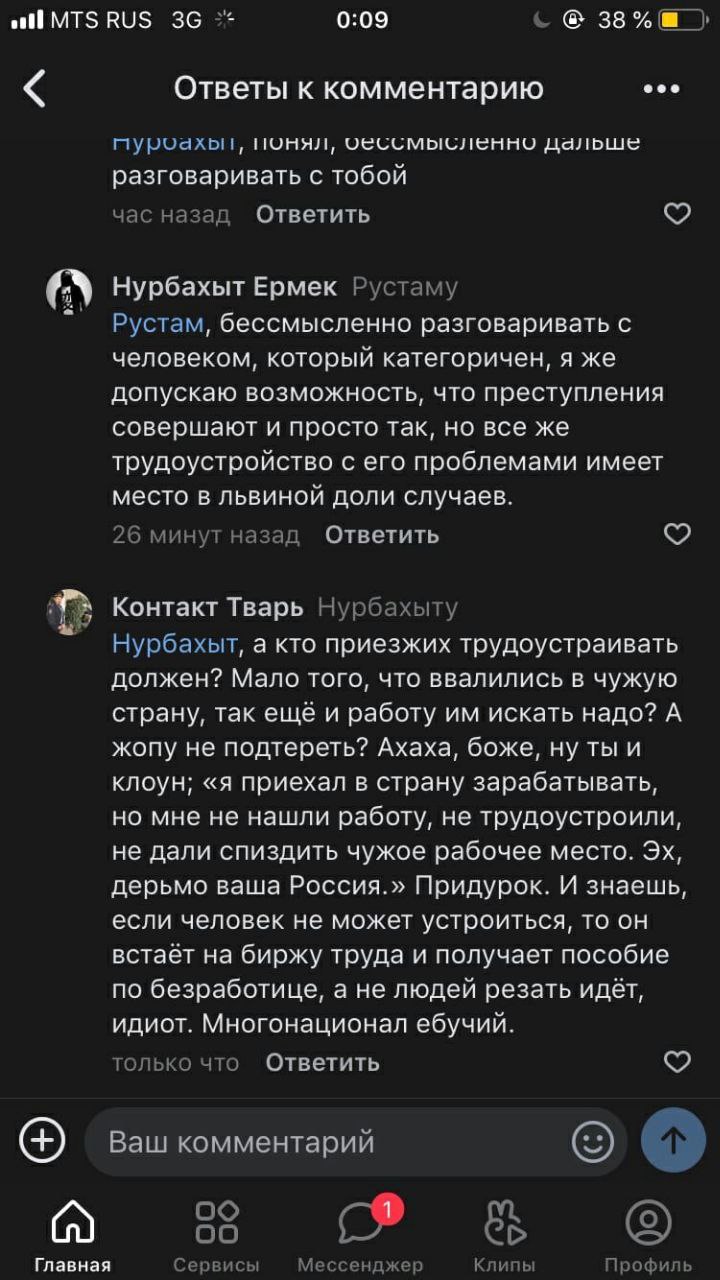This screenshot has width=720, height=1280.
Task: Open author name Нурбахыт Ермек
Action: click(224, 287)
